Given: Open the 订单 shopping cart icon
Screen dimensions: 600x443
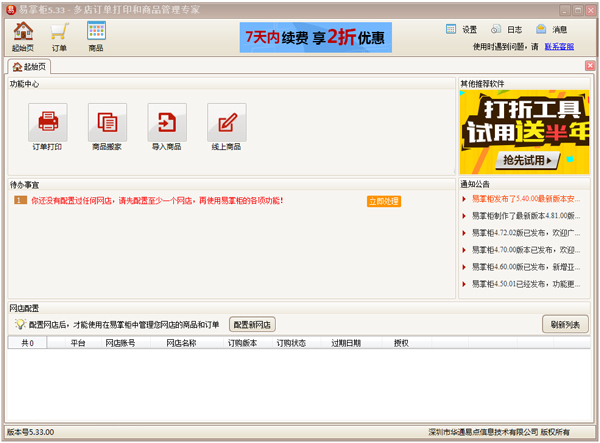Looking at the screenshot, I should (59, 36).
